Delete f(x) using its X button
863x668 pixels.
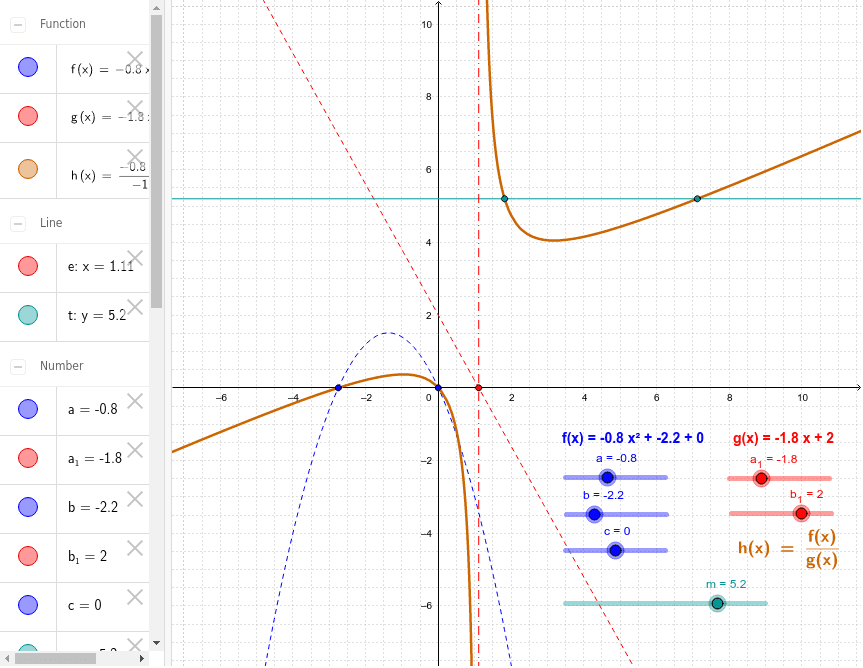[135, 58]
